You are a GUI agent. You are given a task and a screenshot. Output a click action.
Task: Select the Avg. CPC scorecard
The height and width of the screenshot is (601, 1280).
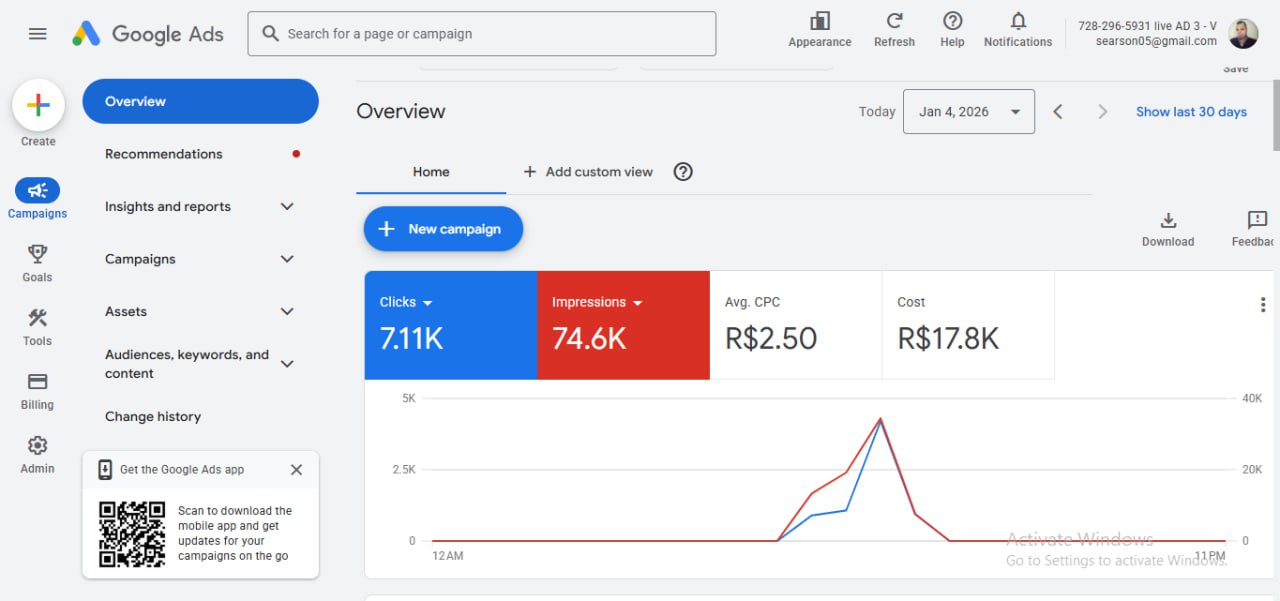tap(796, 325)
